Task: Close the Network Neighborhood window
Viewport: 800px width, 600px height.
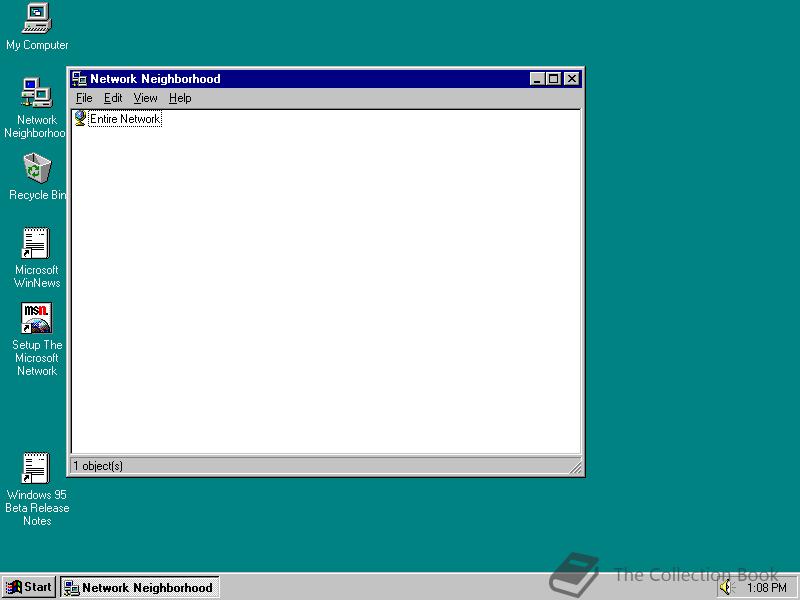Action: point(572,79)
